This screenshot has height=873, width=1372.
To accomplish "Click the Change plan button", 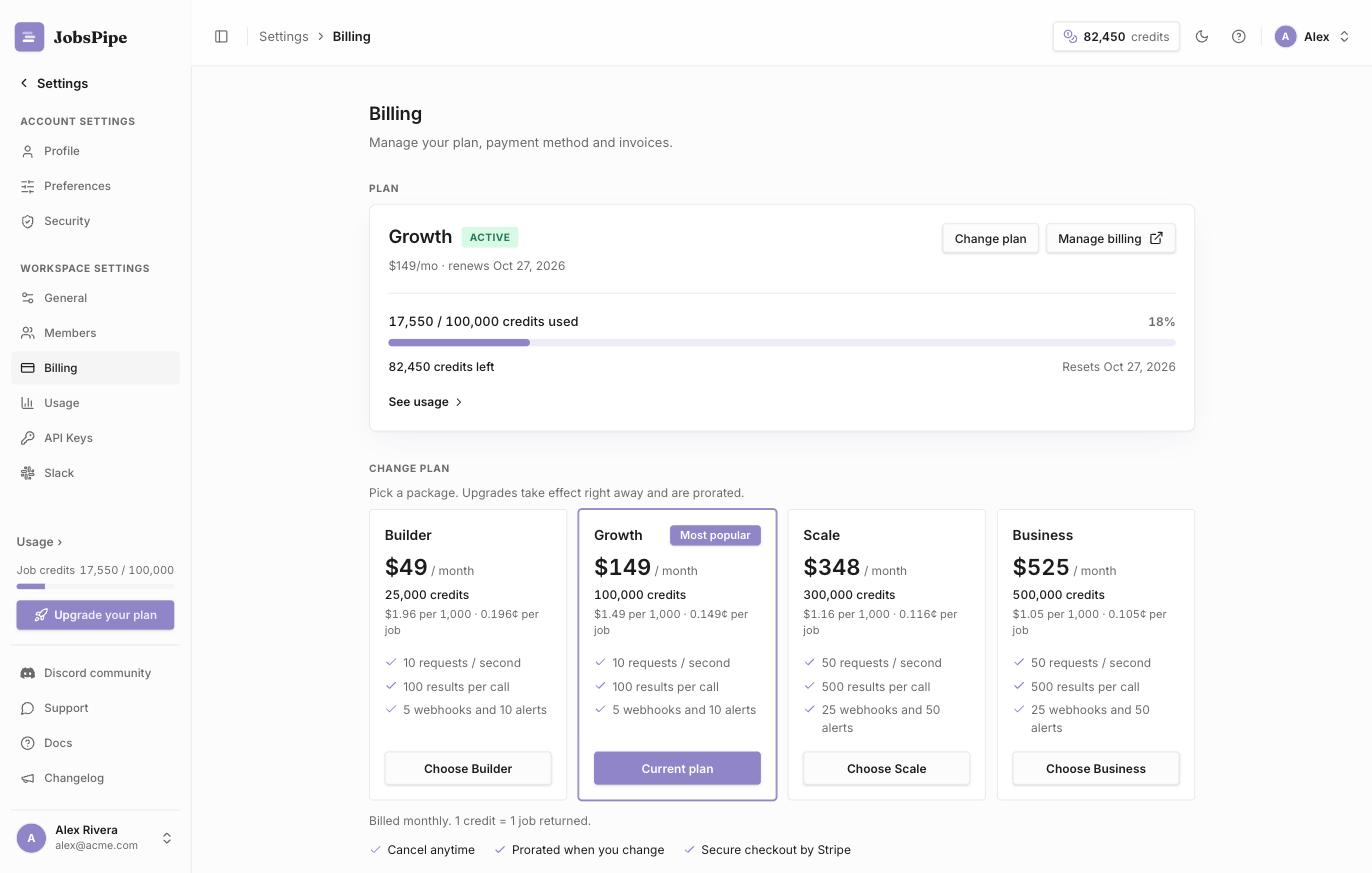I will coord(990,238).
